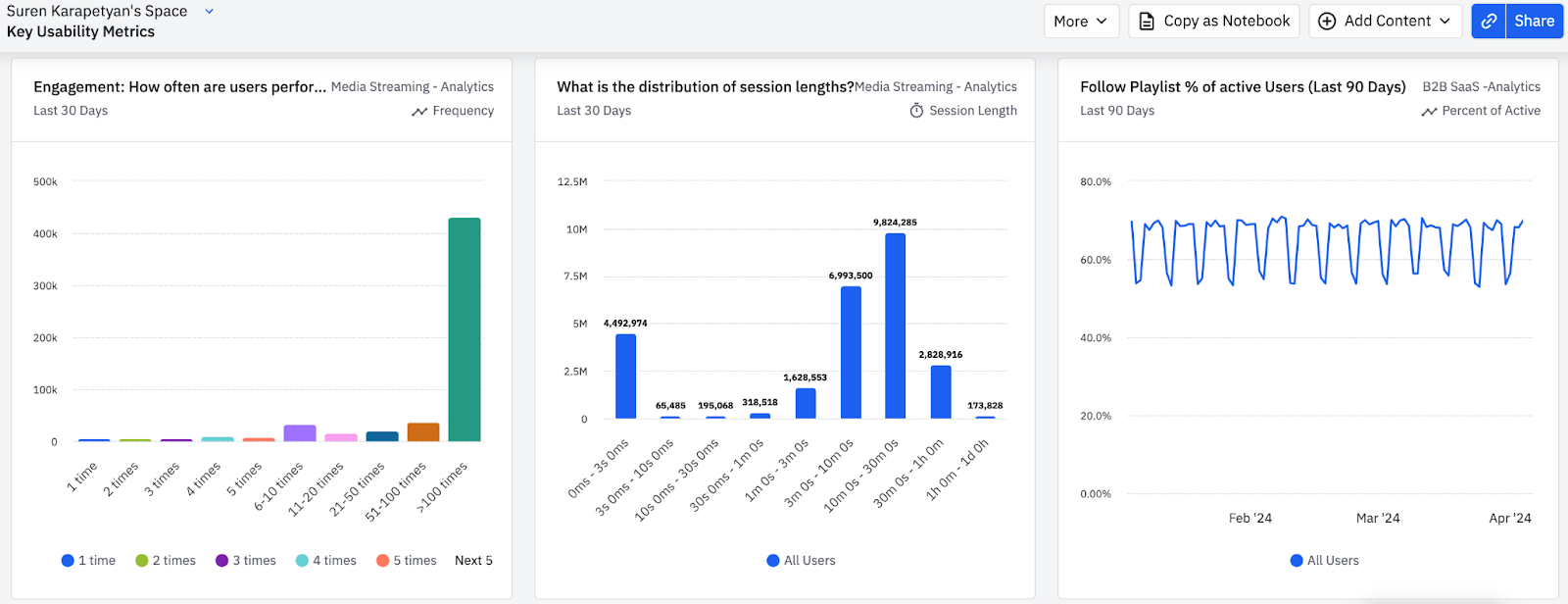Click the 80.0% y-axis label
The image size is (1568, 604).
(1096, 182)
